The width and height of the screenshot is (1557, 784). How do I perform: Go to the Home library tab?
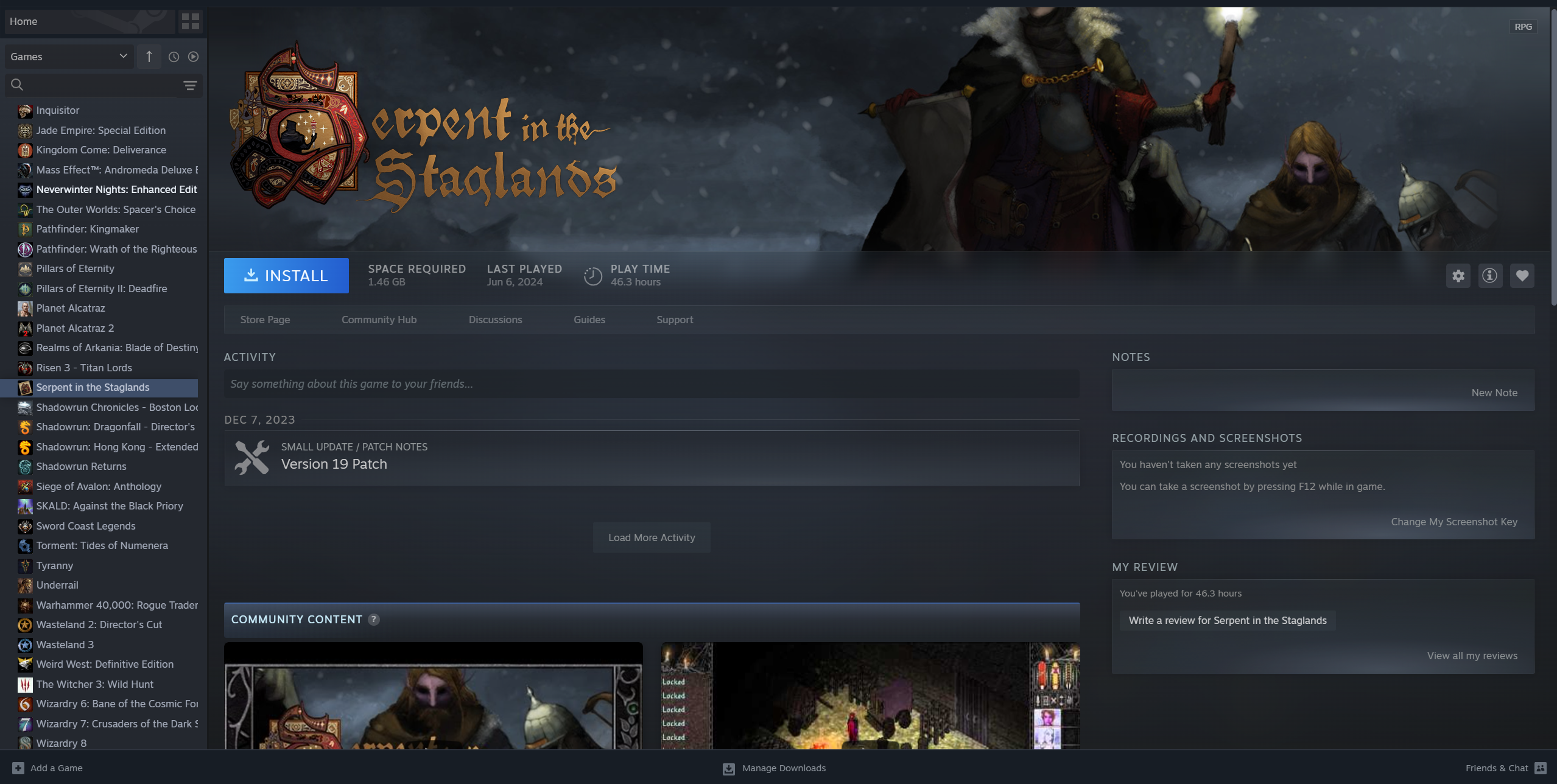90,21
